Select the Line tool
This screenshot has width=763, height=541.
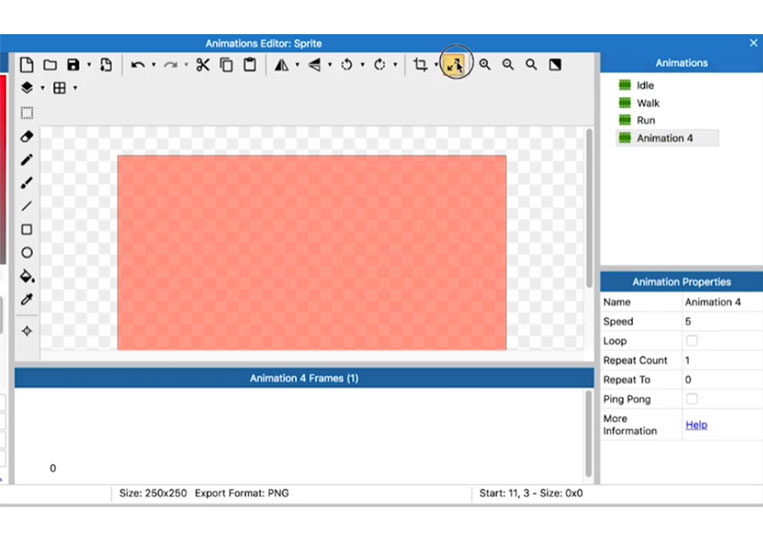27,206
